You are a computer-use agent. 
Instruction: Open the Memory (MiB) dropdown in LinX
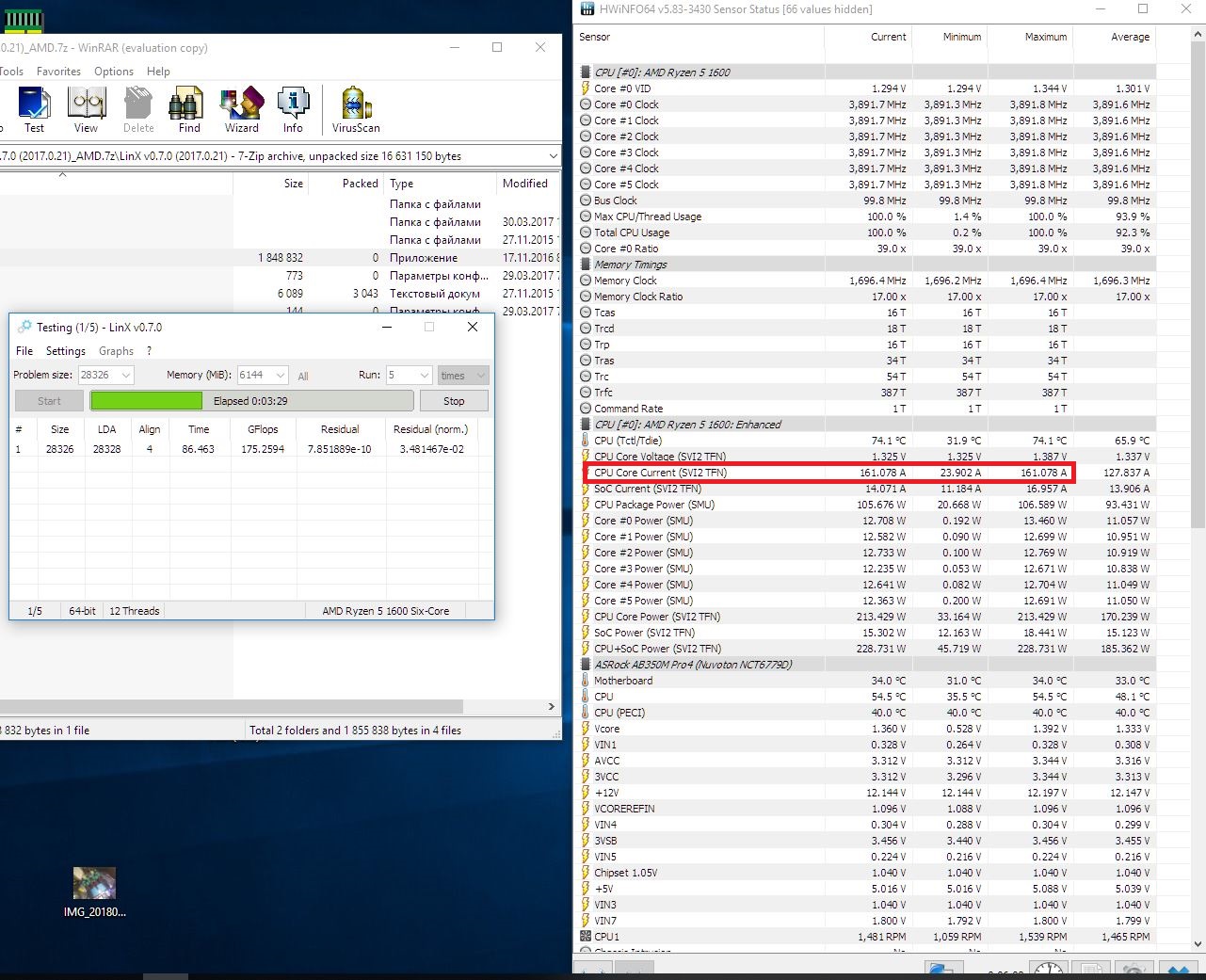tap(280, 376)
